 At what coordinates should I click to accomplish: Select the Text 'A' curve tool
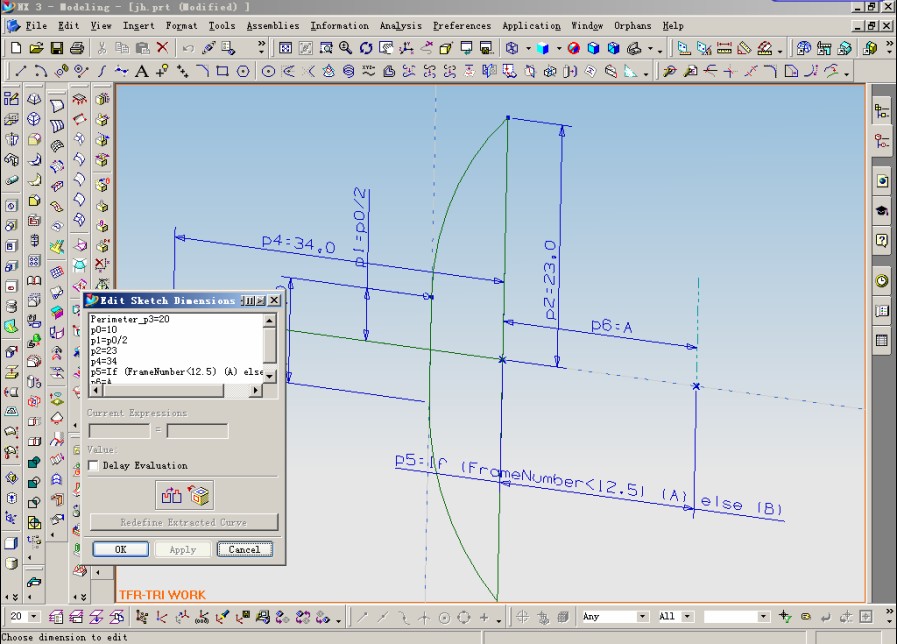[x=141, y=71]
